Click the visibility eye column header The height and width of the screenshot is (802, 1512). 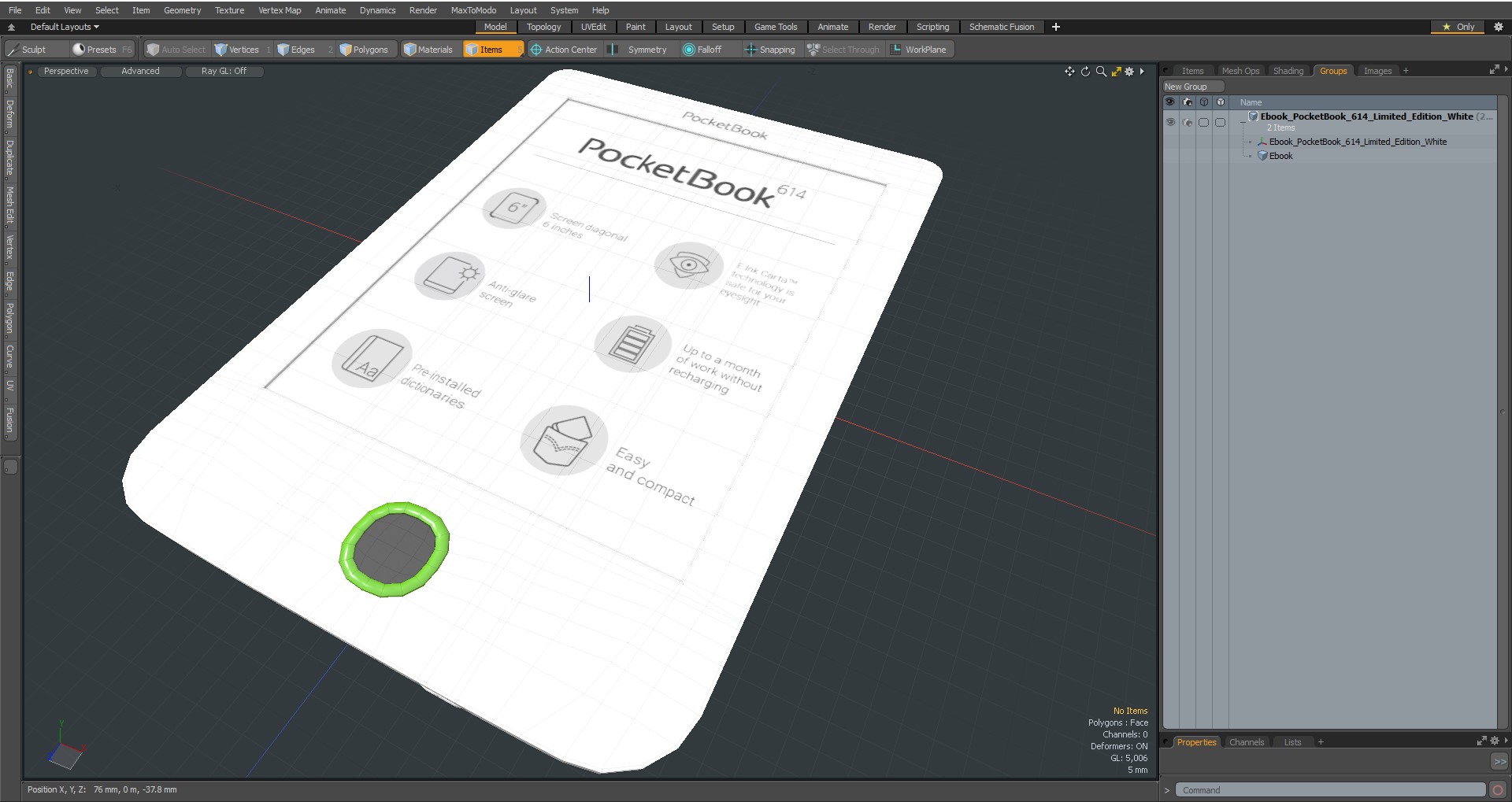(x=1170, y=102)
